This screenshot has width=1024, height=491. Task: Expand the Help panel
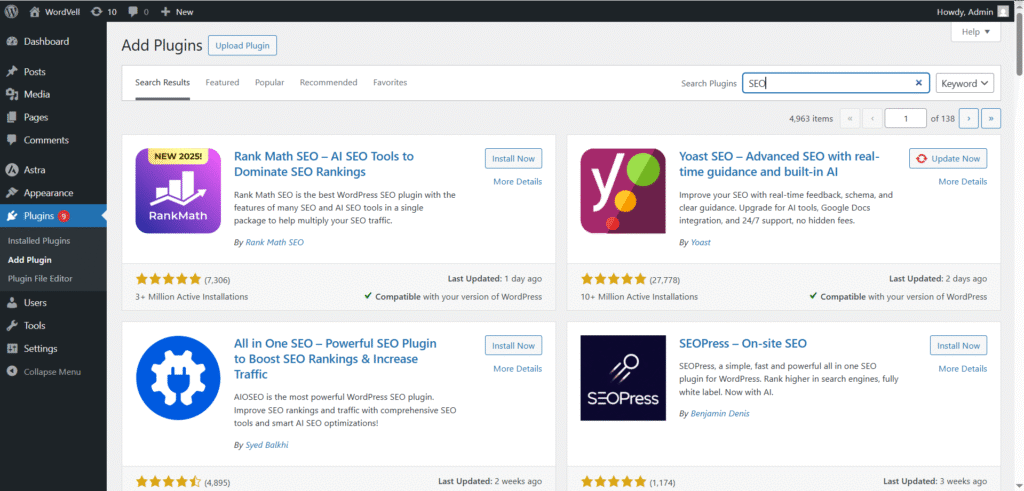pyautogui.click(x=976, y=31)
